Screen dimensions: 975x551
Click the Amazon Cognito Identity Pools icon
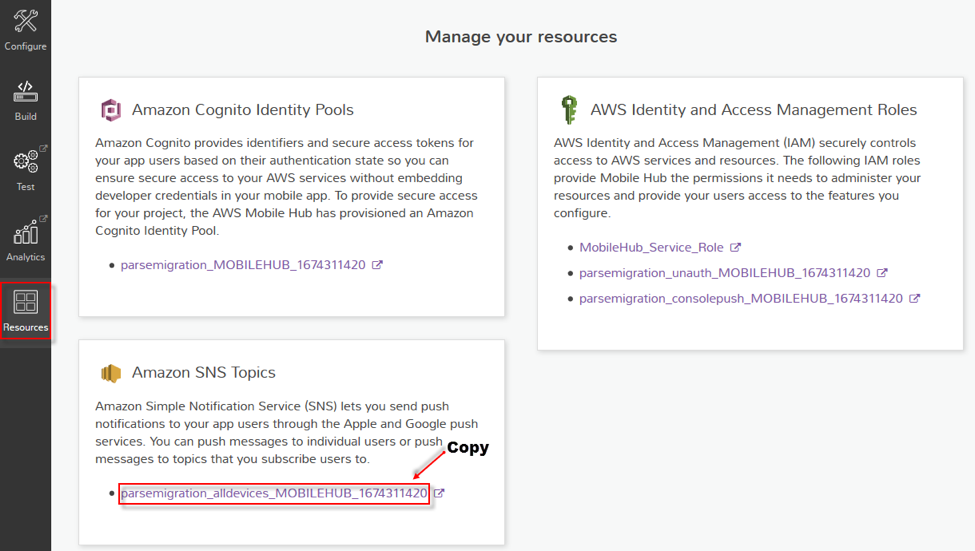pos(111,110)
